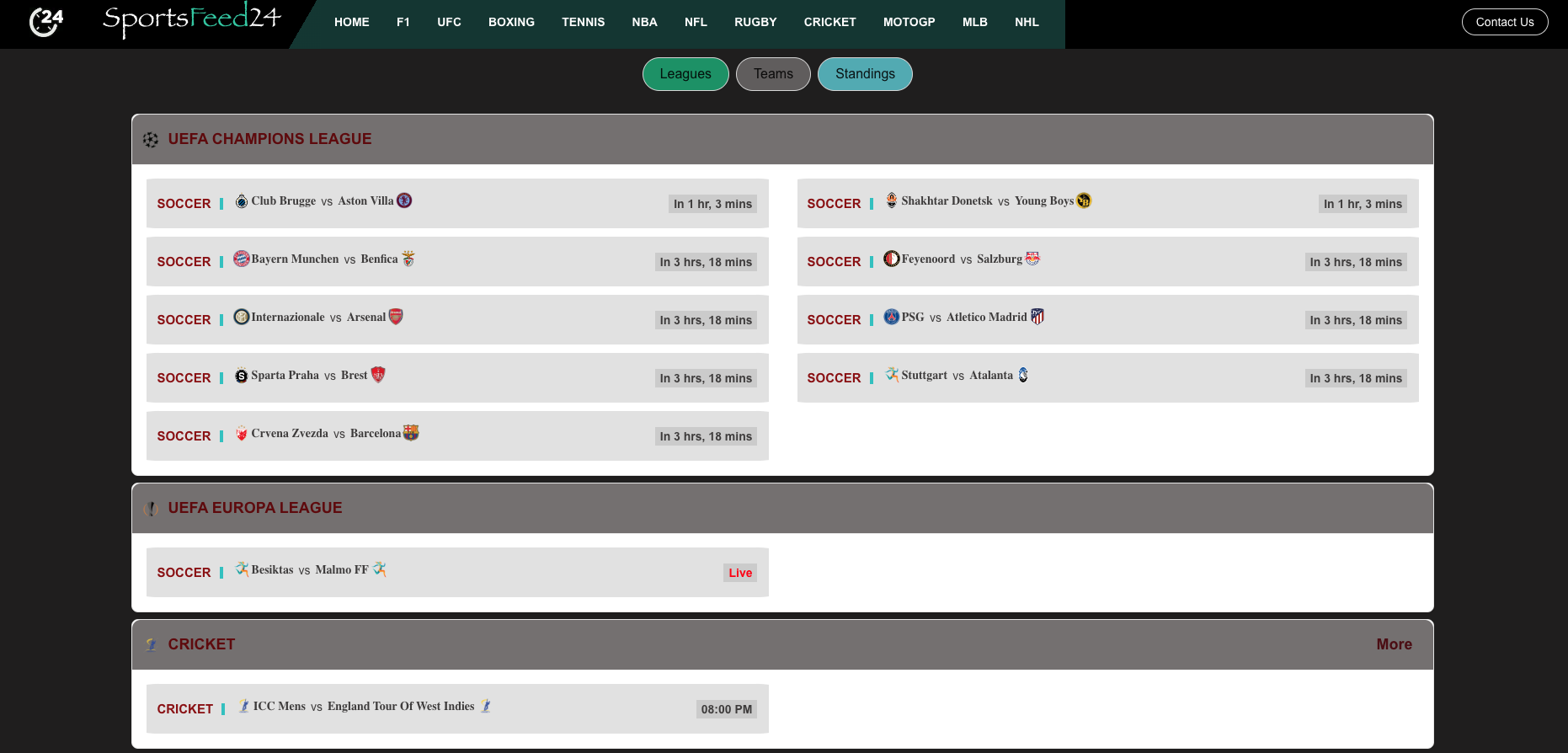Click the Arsenal team crest
This screenshot has height=753, width=1568.
(x=396, y=317)
